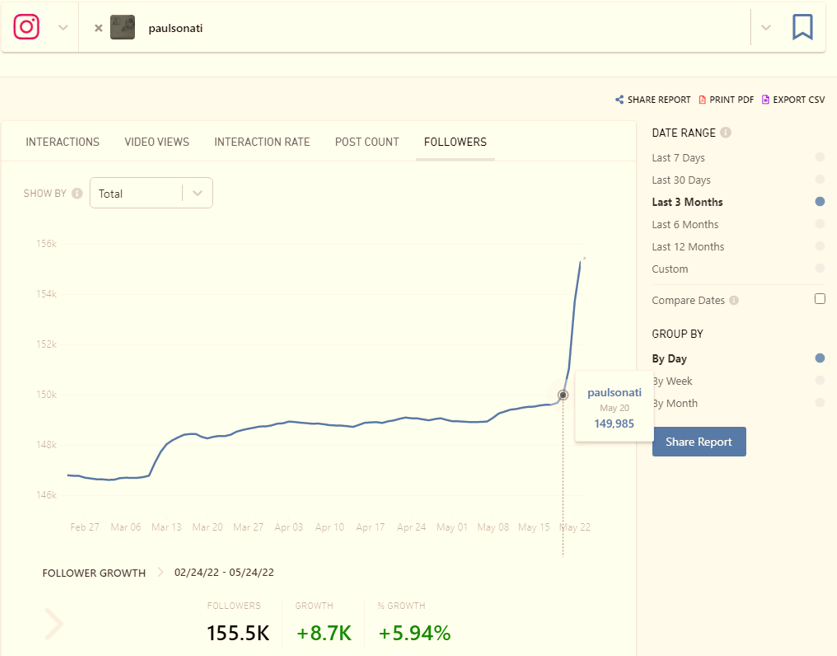
Task: Expand the dropdown arrow left of bookmark
Action: click(x=766, y=28)
